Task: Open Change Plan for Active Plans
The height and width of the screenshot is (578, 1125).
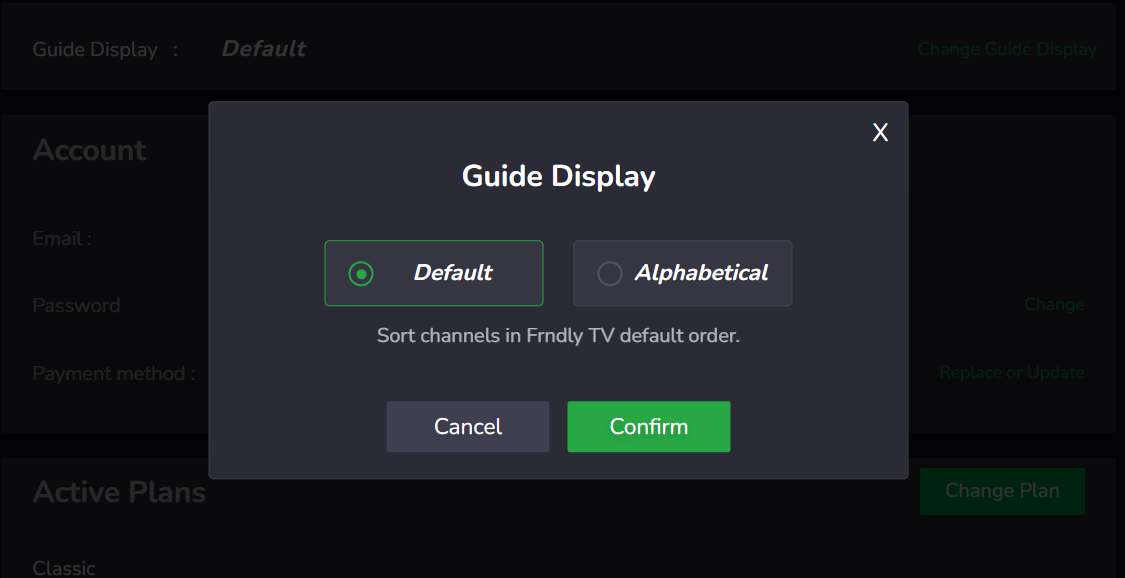Action: 1002,491
